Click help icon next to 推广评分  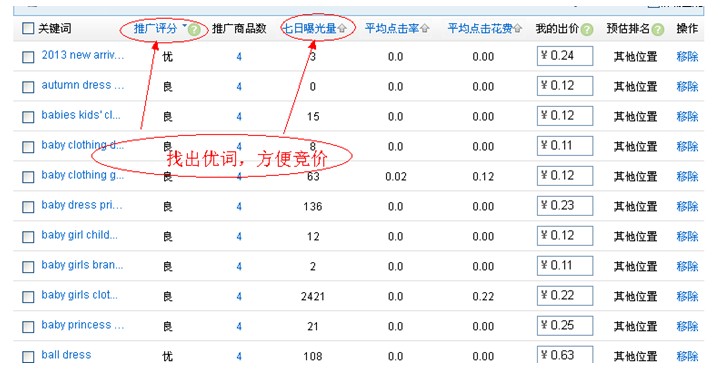[195, 30]
